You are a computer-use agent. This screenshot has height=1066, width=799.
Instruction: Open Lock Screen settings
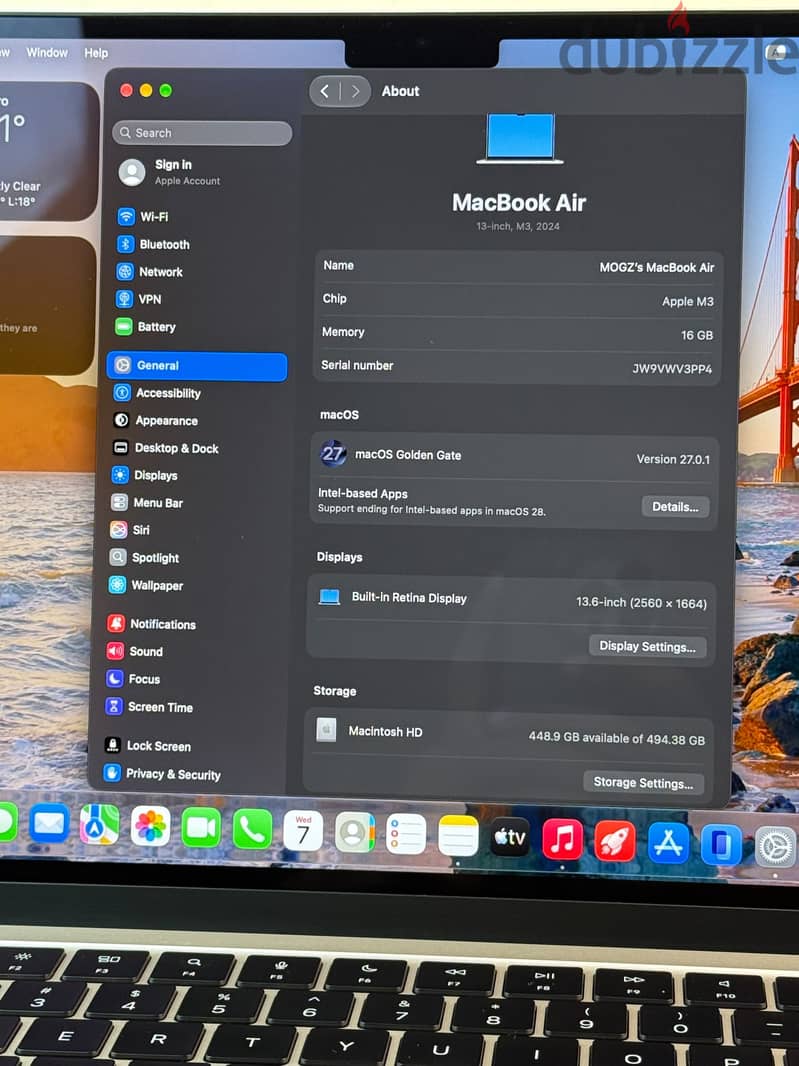(x=148, y=746)
